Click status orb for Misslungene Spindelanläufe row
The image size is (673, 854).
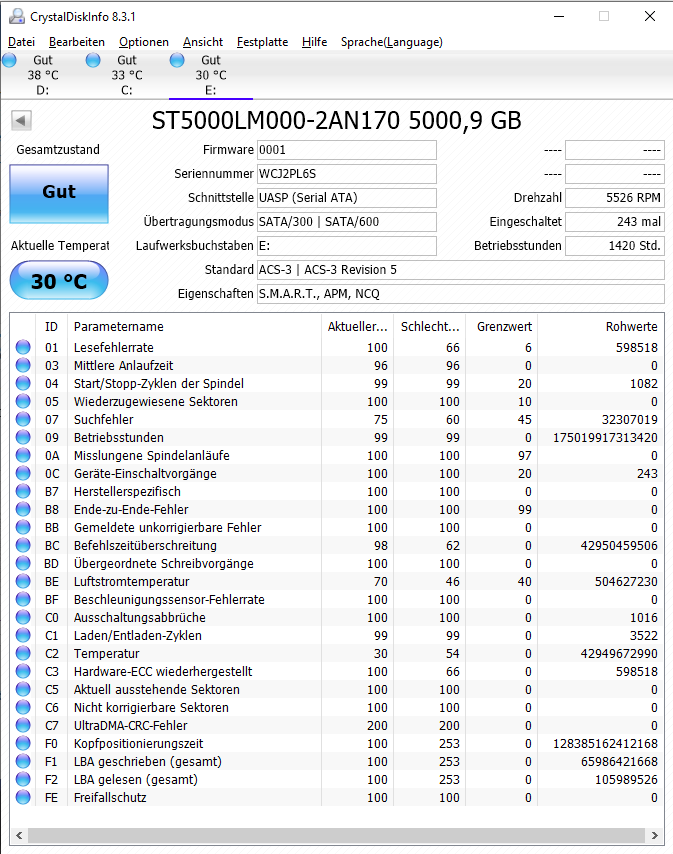(x=23, y=455)
